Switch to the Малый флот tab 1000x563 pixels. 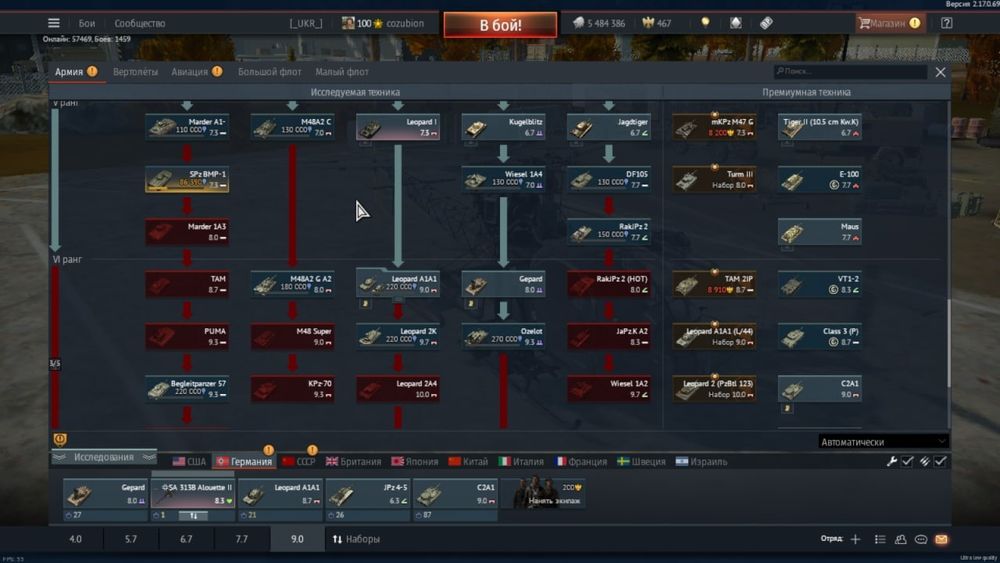342,72
